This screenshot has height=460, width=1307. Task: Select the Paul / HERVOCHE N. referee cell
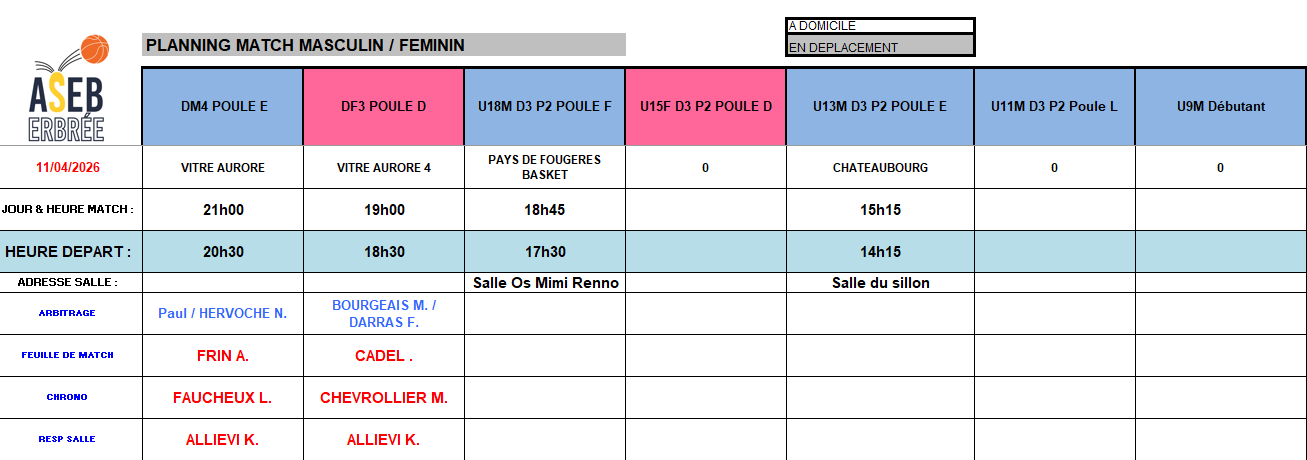222,313
